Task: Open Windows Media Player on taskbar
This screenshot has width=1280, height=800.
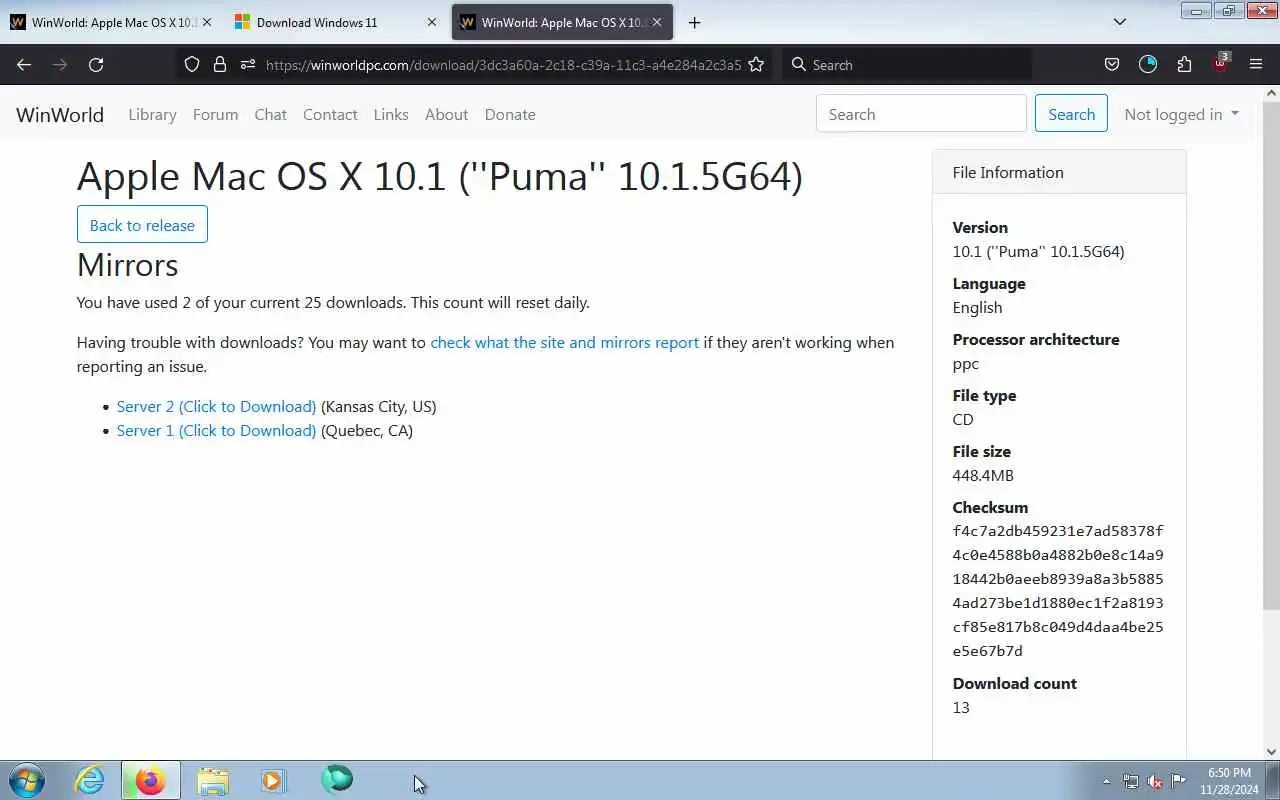Action: tap(274, 780)
